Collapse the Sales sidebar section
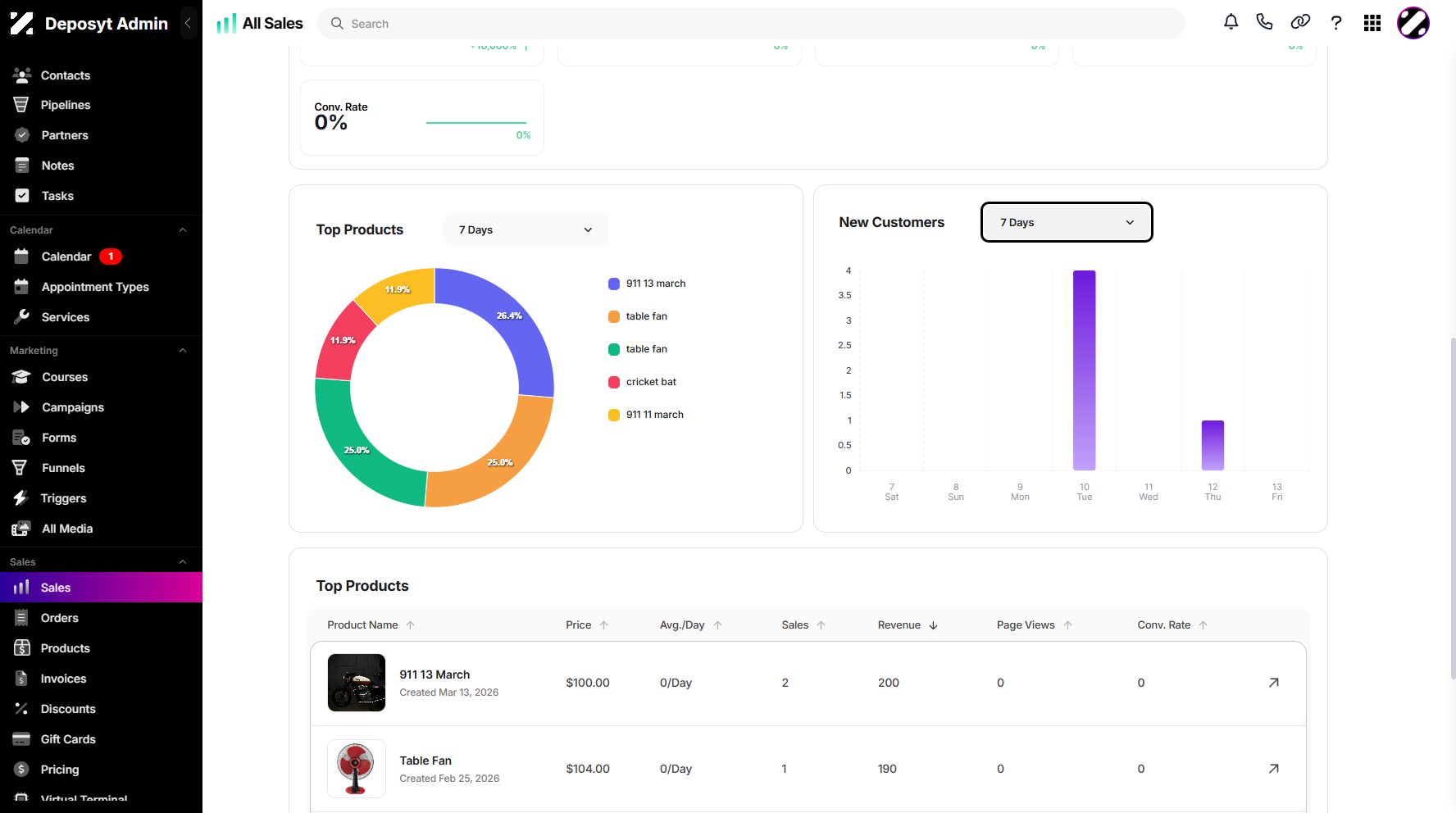The width and height of the screenshot is (1456, 813). point(183,562)
